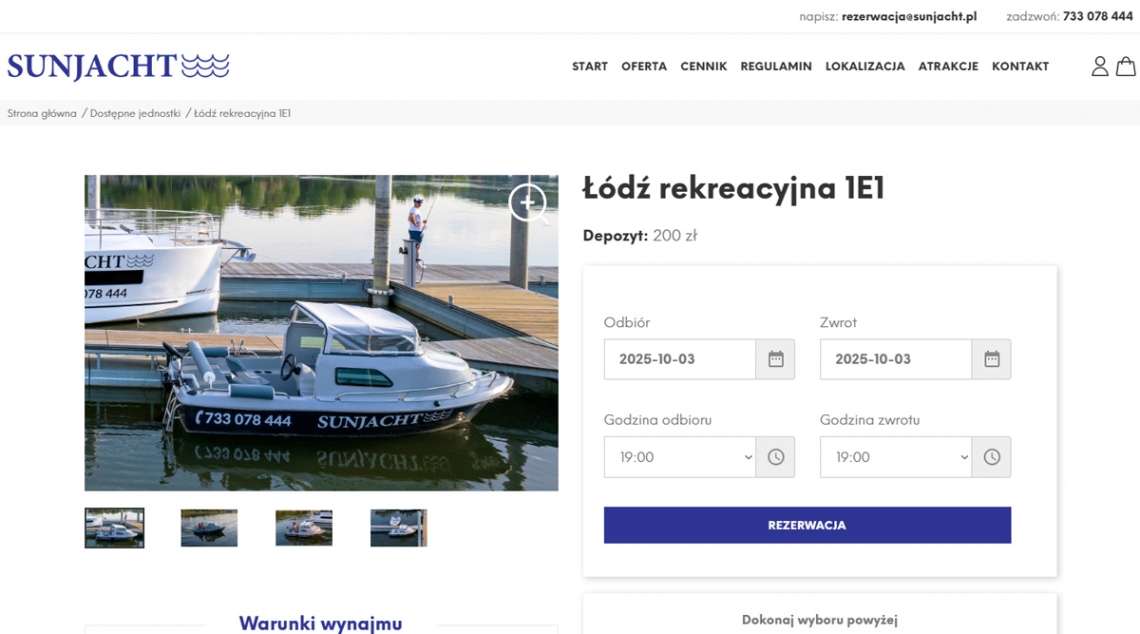Screen dimensions: 1140x634
Task: Select the fourth boat thumbnail
Action: click(398, 528)
